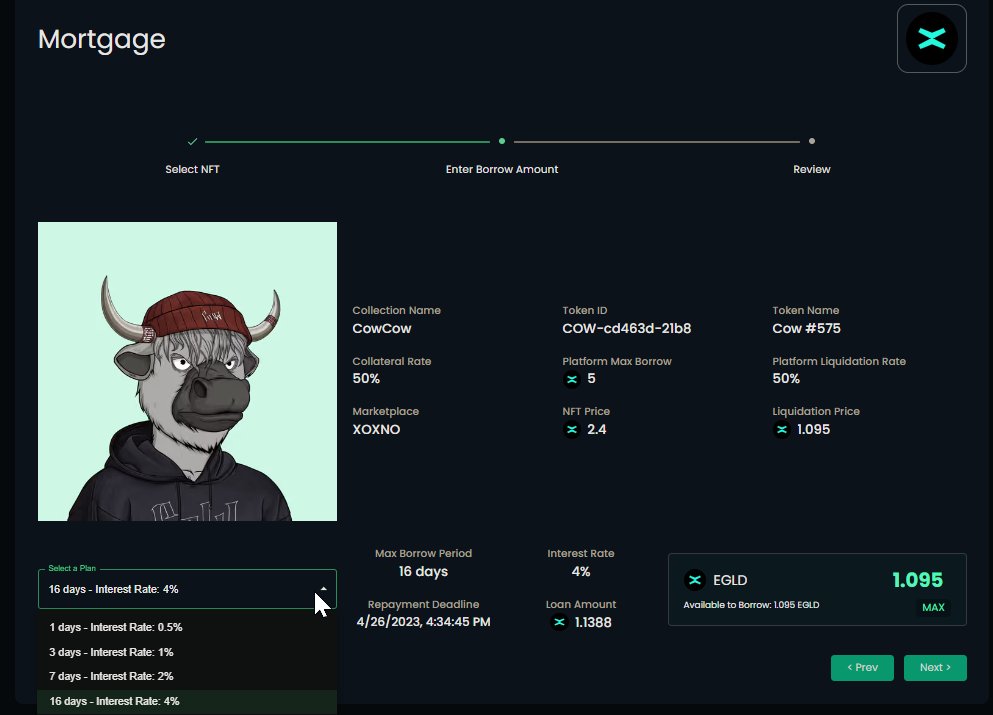Click Token ID value COW-cd463d-21b8
Viewport: 993px width, 715px height.
click(626, 328)
